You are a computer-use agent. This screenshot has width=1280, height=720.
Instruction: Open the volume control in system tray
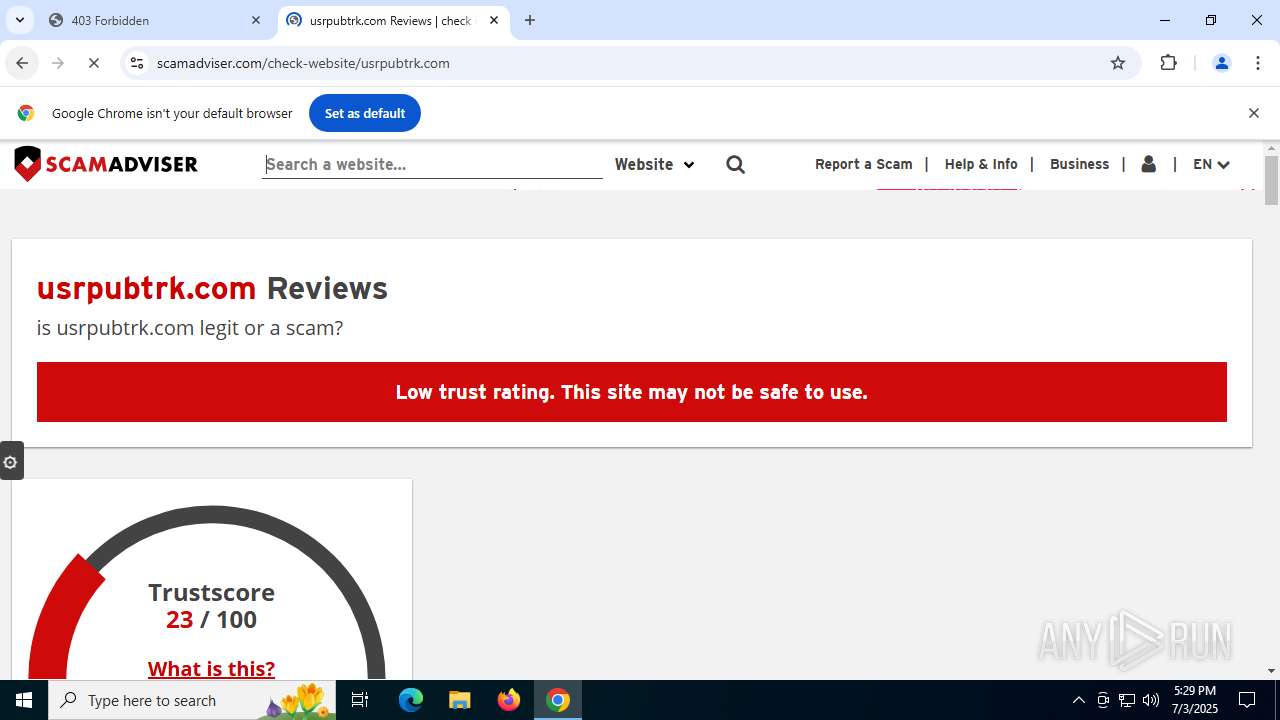[1151, 700]
